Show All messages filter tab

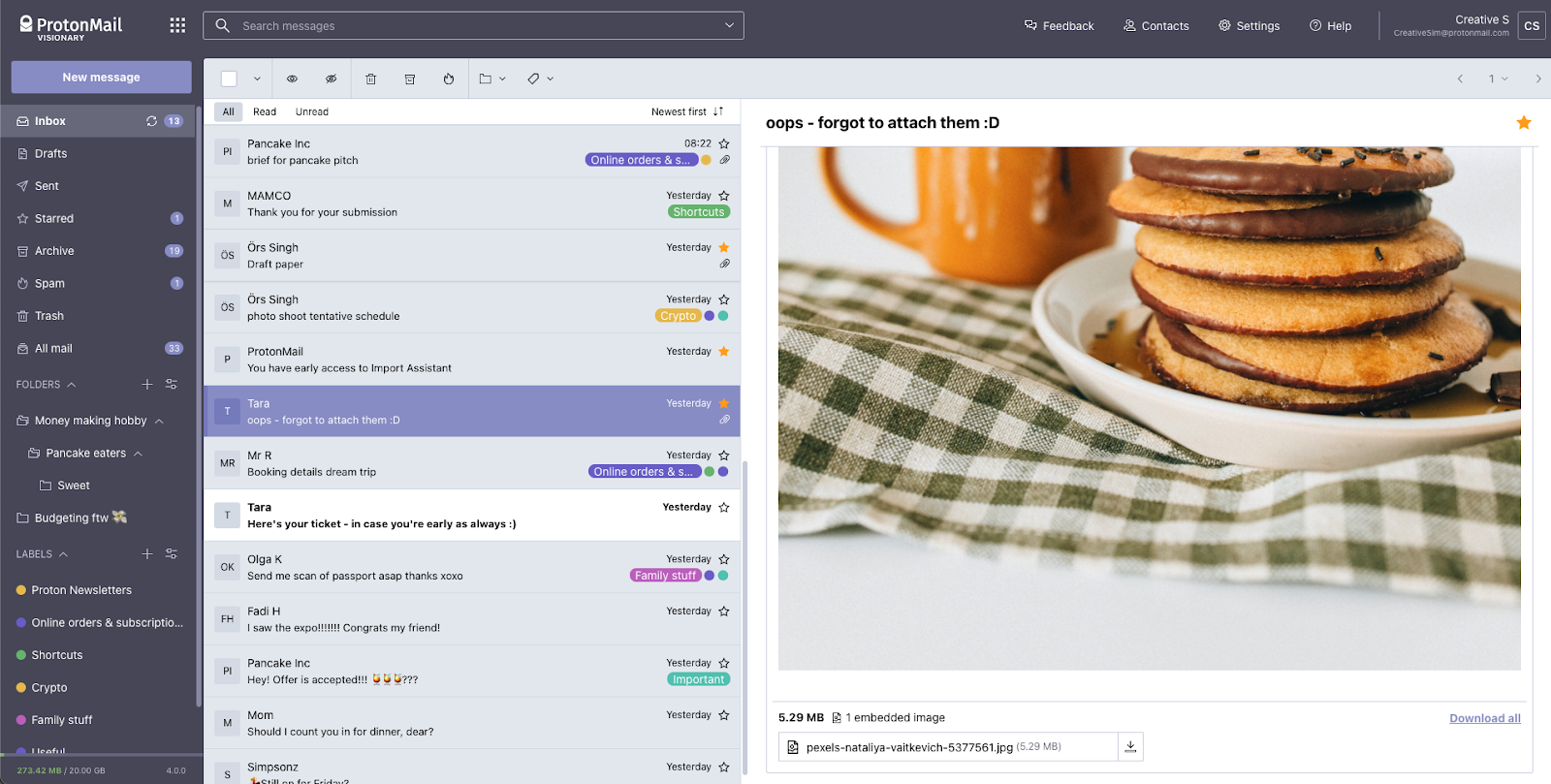coord(229,111)
